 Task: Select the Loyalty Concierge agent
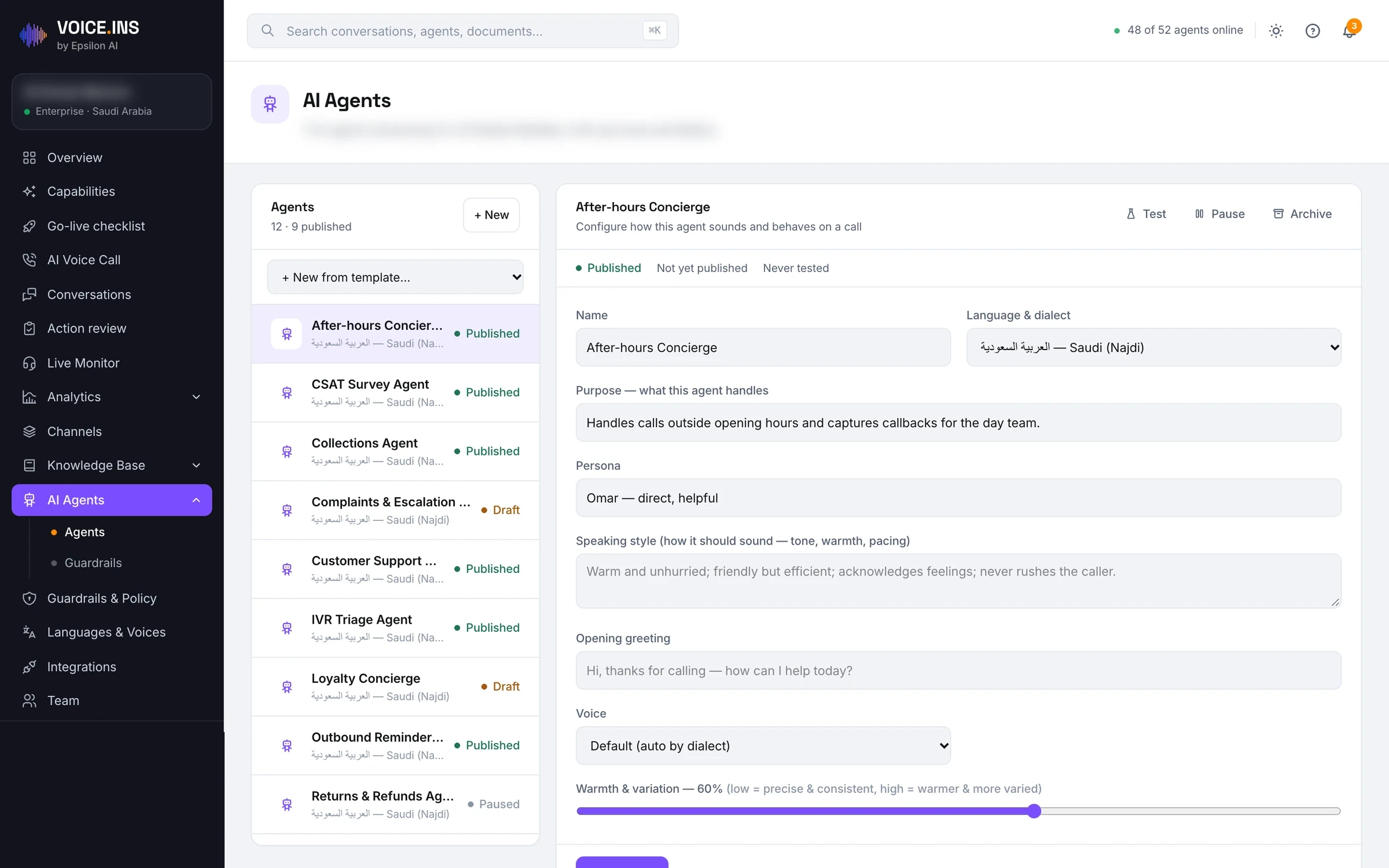coord(395,686)
